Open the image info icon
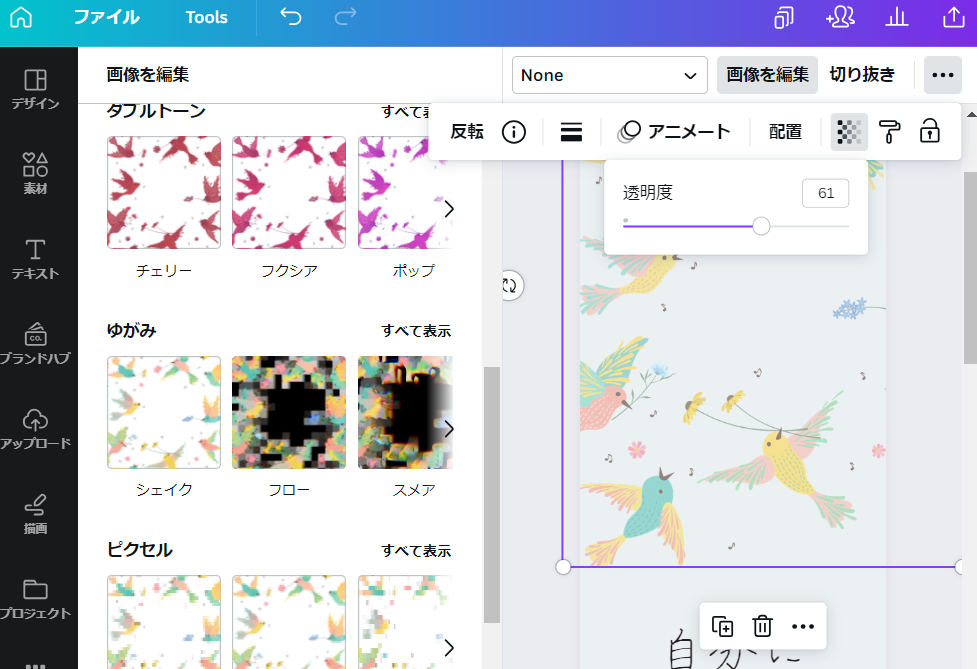The width and height of the screenshot is (977, 669). [x=514, y=131]
